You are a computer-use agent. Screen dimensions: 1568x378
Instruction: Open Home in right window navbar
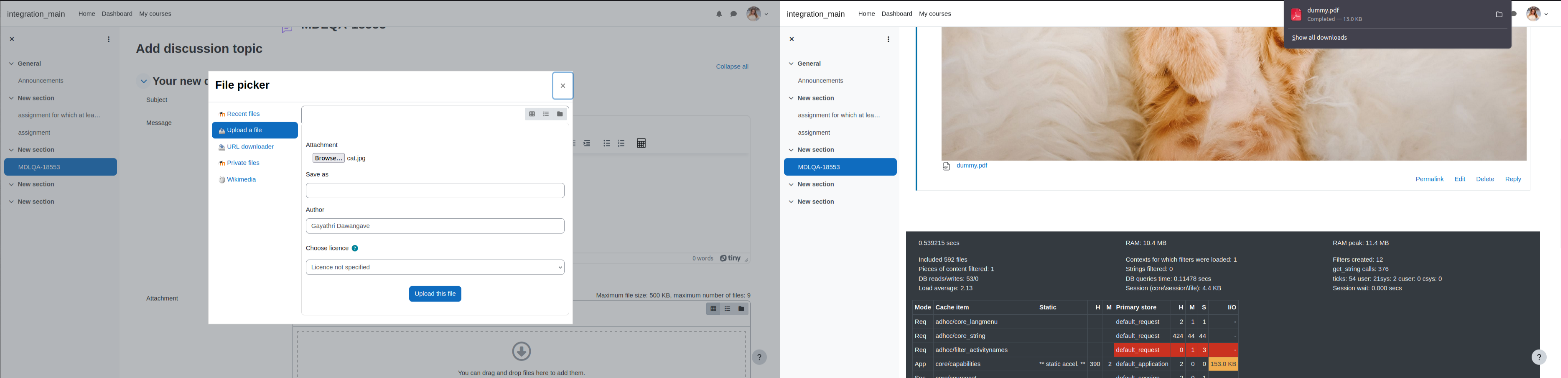[866, 14]
